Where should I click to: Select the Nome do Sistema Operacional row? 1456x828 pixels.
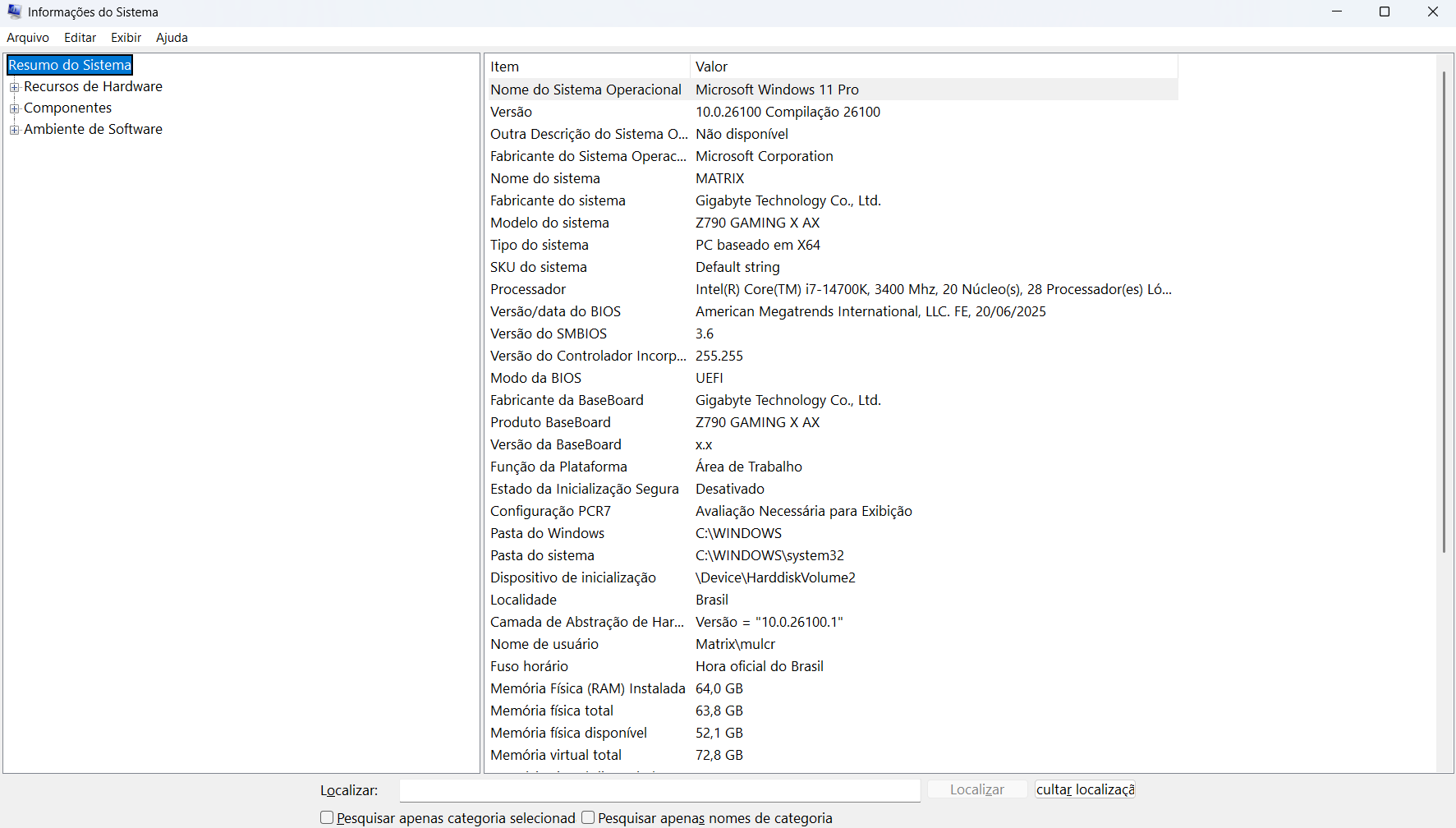point(831,90)
